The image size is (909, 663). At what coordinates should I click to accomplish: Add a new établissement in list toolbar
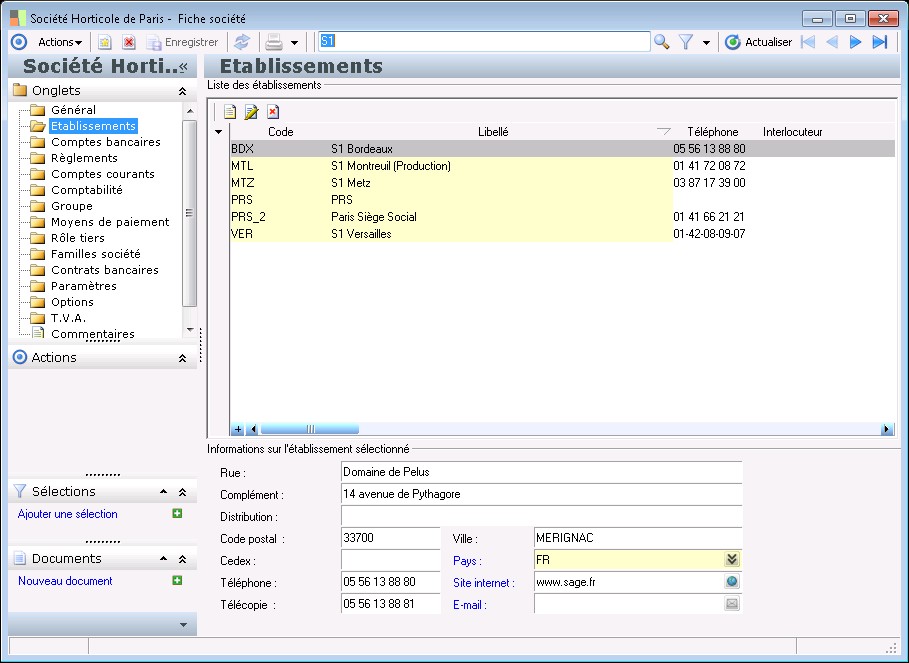229,112
